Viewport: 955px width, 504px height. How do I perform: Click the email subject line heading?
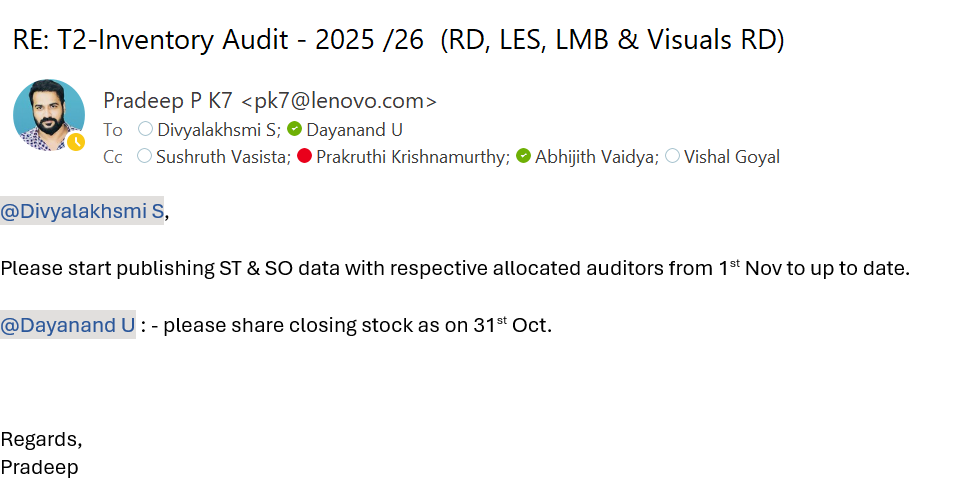(398, 40)
